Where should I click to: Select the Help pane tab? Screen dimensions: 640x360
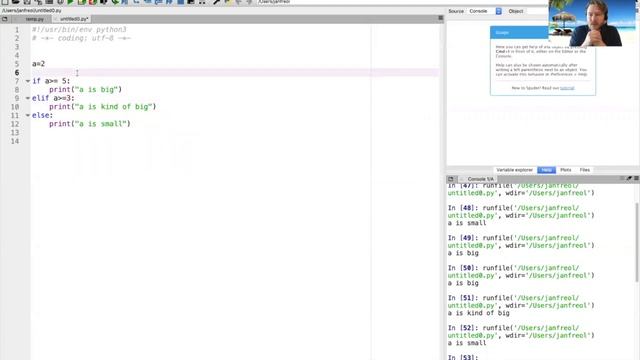coord(547,170)
